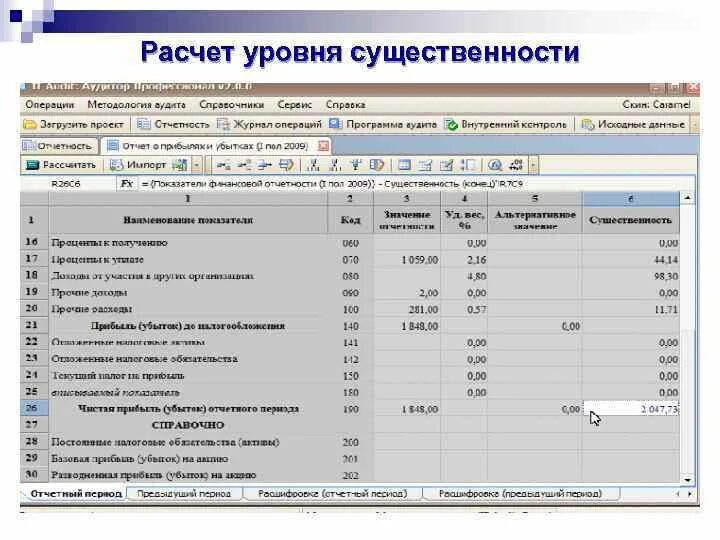Click the value 281,00 in Прочие расходы row
The image size is (720, 540).
423,309
